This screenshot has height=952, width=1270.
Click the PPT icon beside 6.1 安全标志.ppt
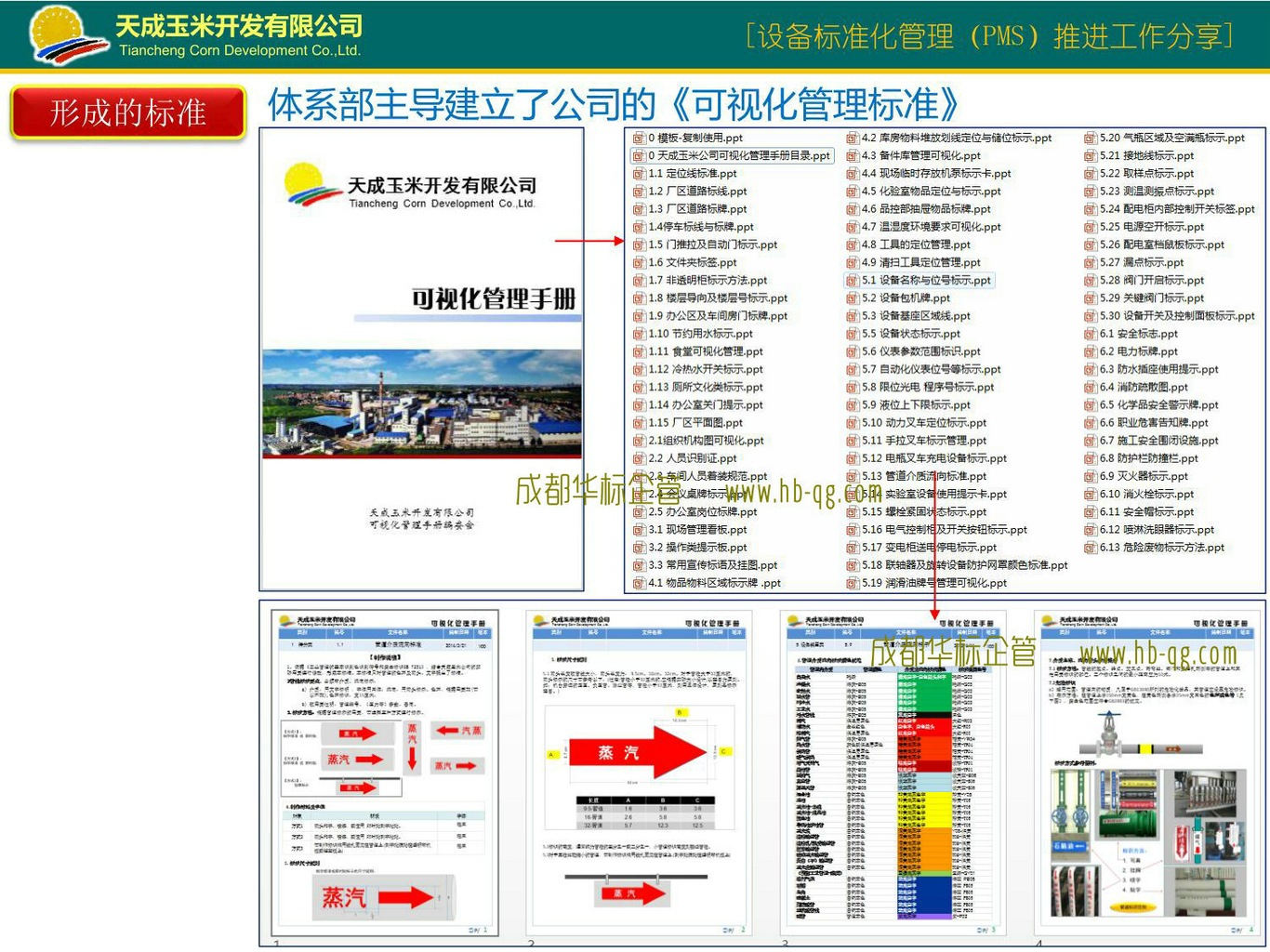[x=1090, y=334]
